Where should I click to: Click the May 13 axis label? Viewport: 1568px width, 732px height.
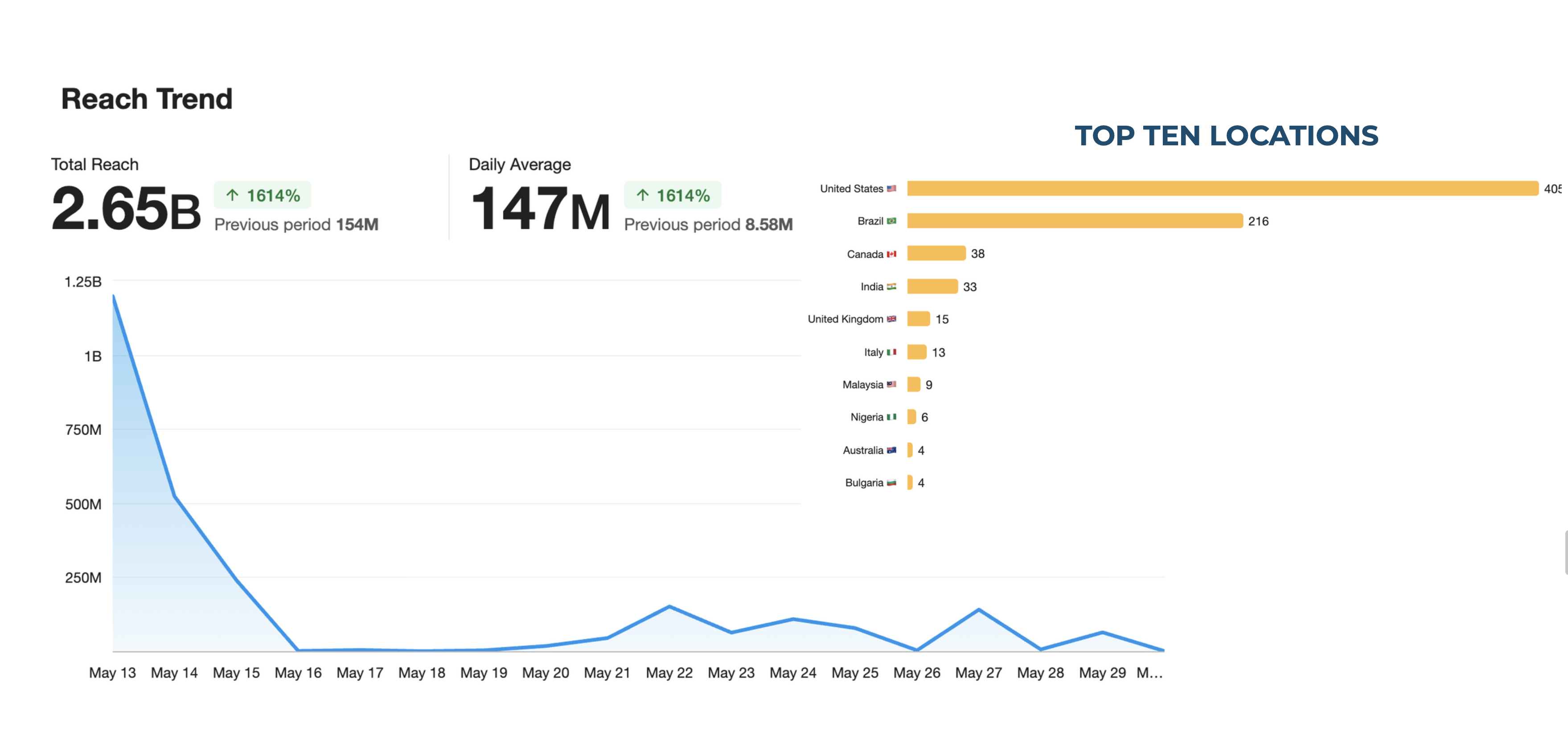pyautogui.click(x=113, y=673)
